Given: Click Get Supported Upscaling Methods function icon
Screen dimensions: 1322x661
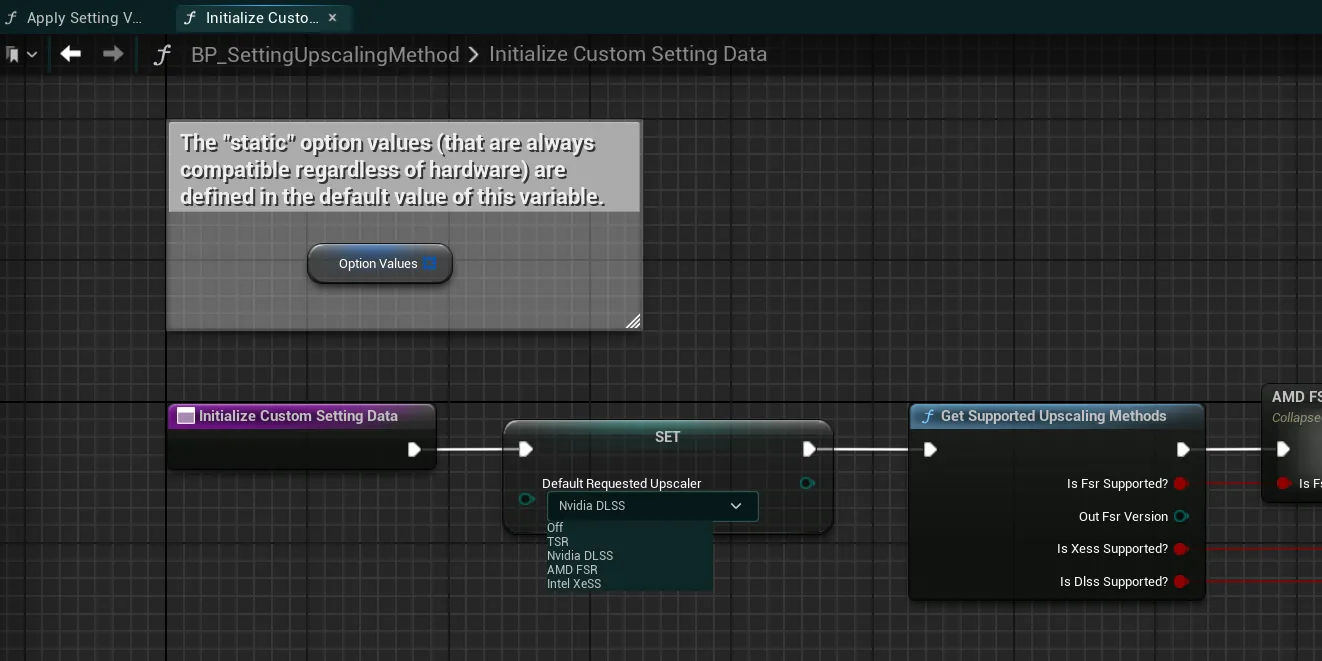Looking at the screenshot, I should [x=927, y=416].
